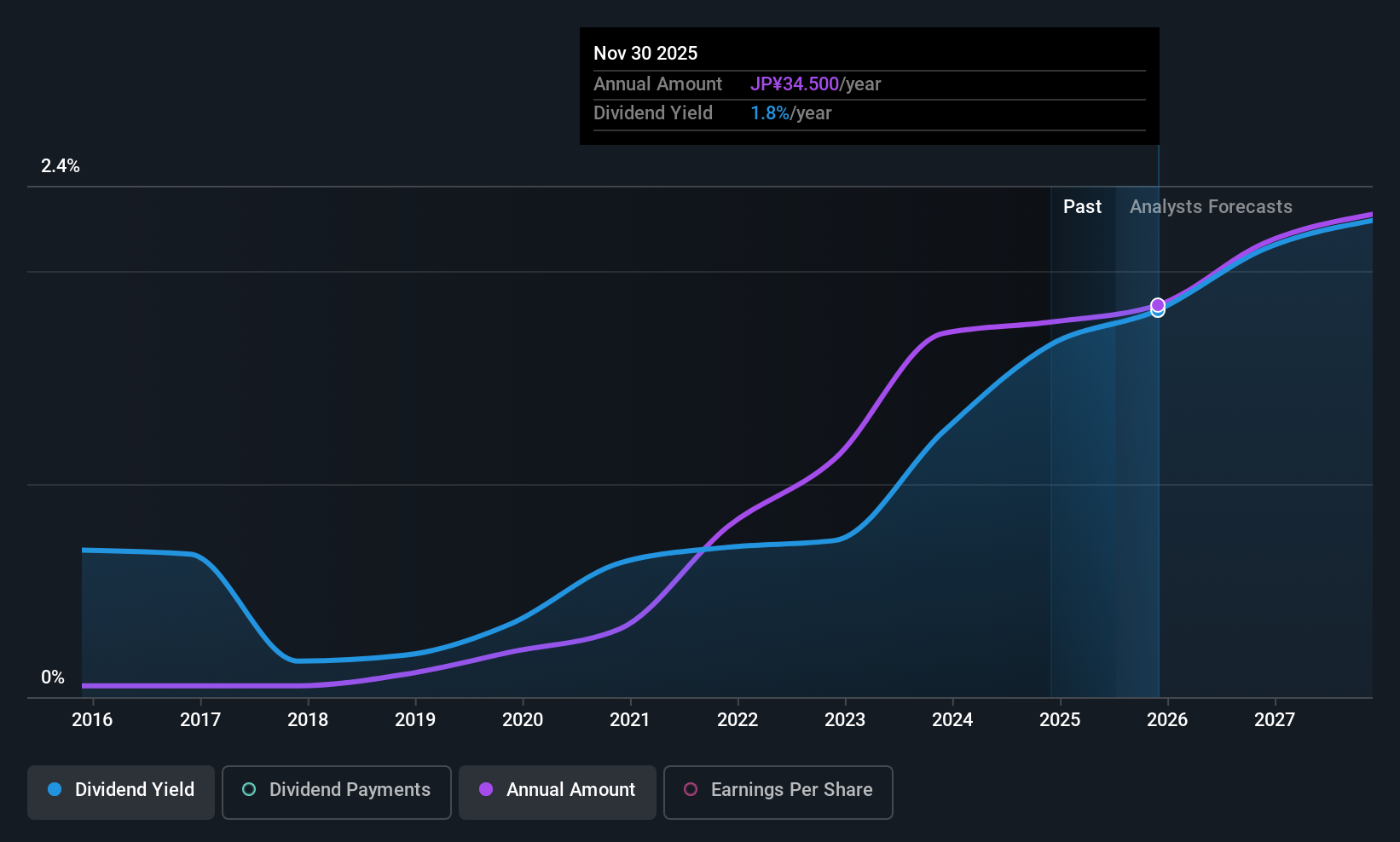The width and height of the screenshot is (1400, 842).
Task: Click the Nov 30 2025 tooltip date
Action: [x=645, y=53]
